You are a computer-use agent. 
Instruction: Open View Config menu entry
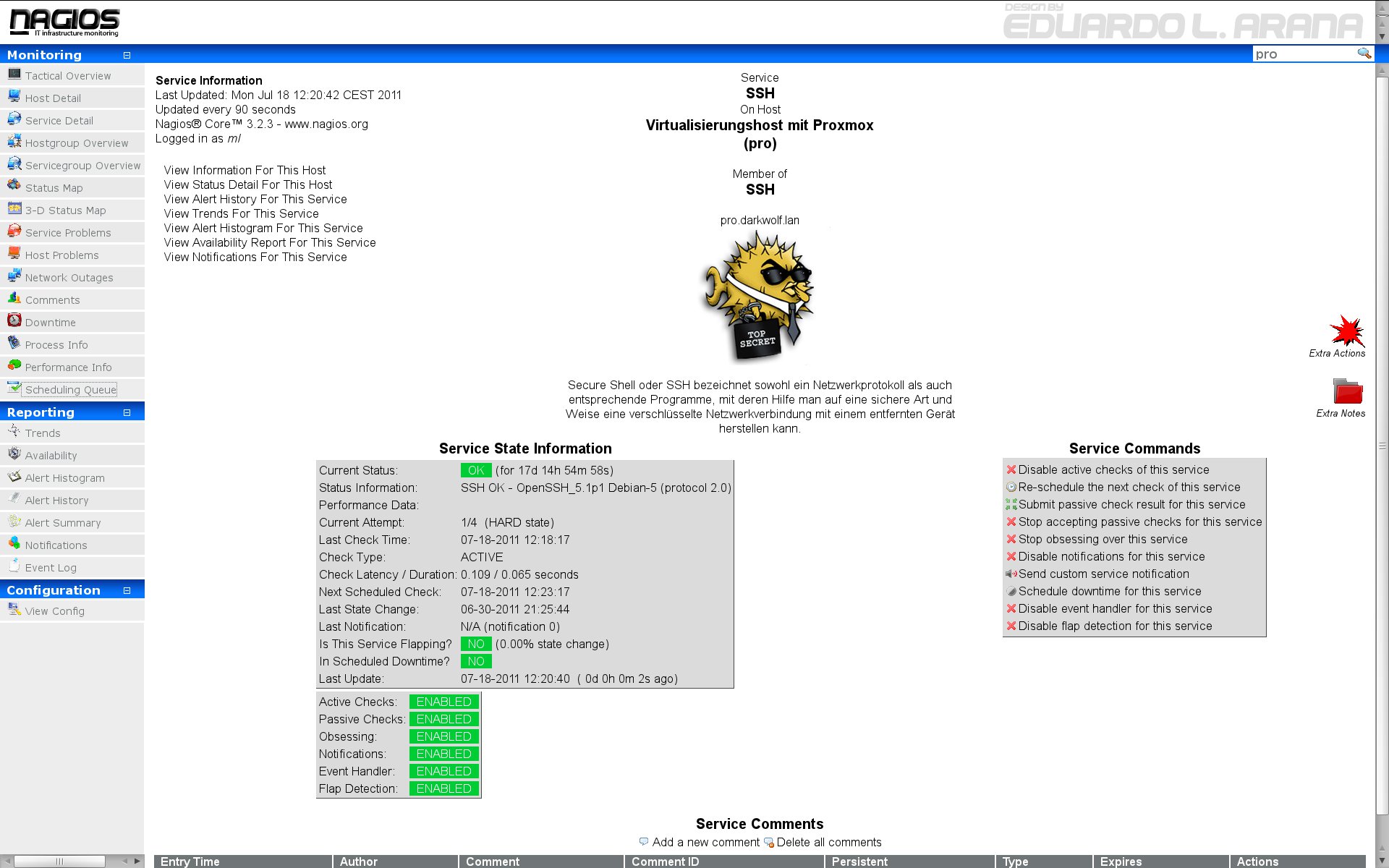click(55, 611)
